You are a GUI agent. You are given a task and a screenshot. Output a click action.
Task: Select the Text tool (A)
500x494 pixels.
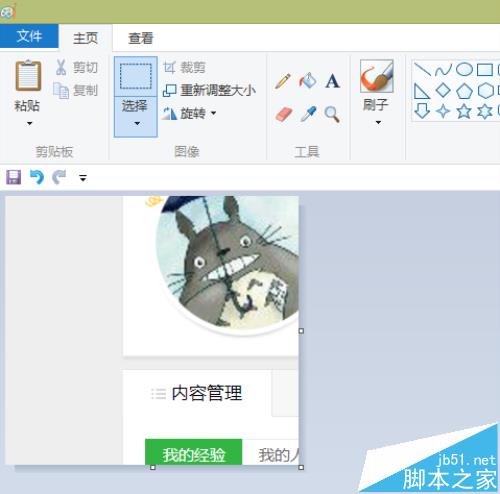tap(332, 81)
